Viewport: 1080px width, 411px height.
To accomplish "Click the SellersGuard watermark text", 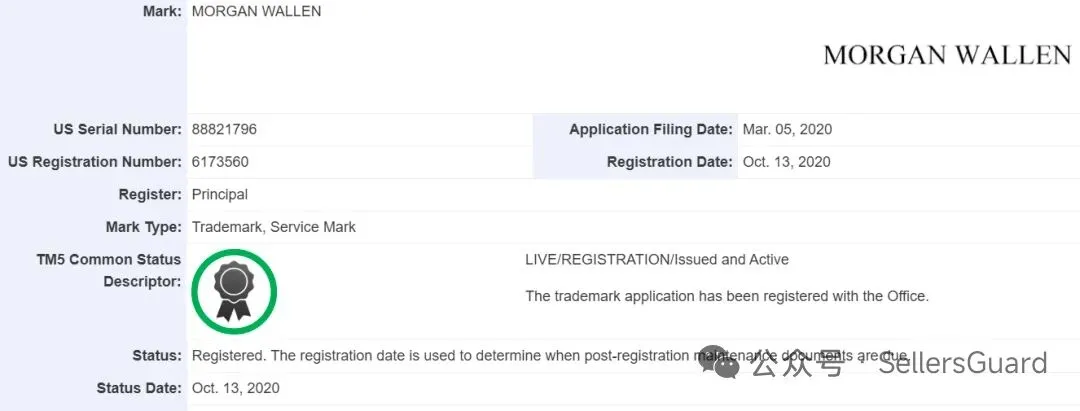I will 963,362.
